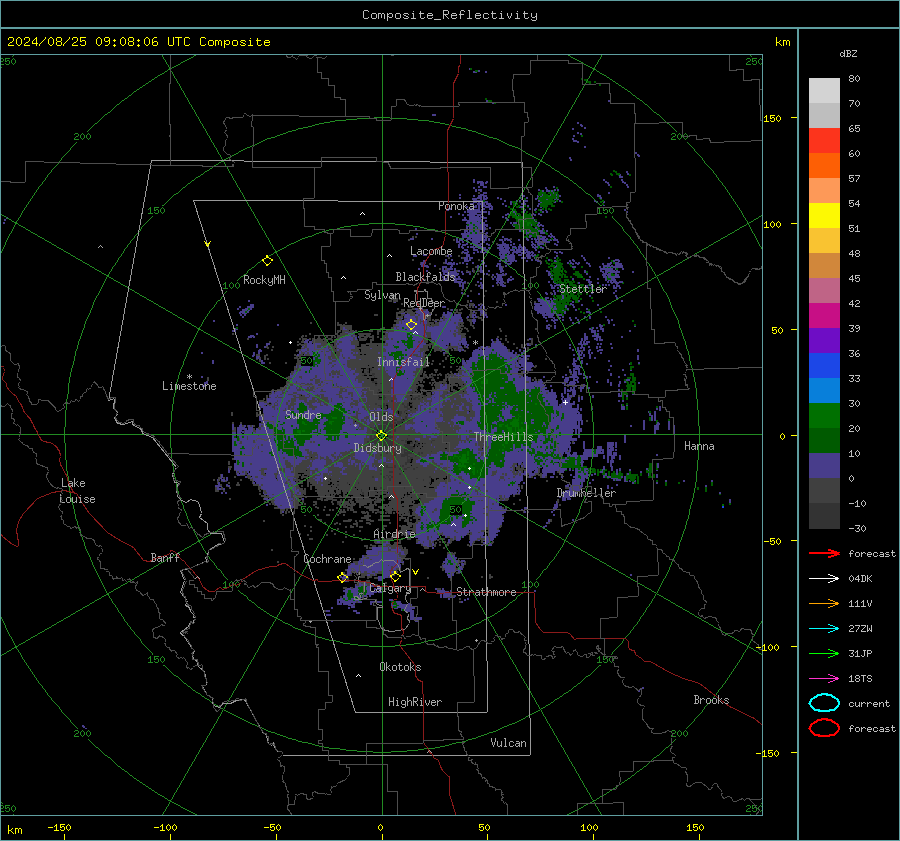900x841 pixels.
Task: Click the Brooks label
Action: 711,700
